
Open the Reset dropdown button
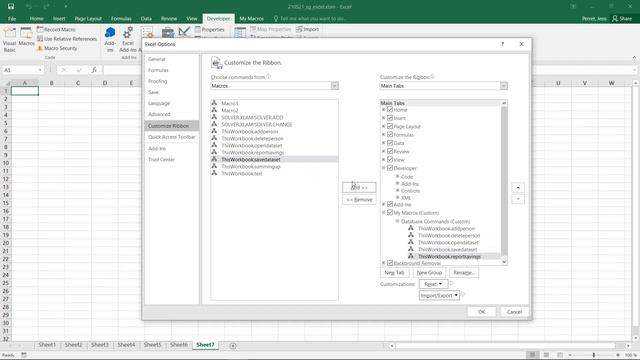433,284
